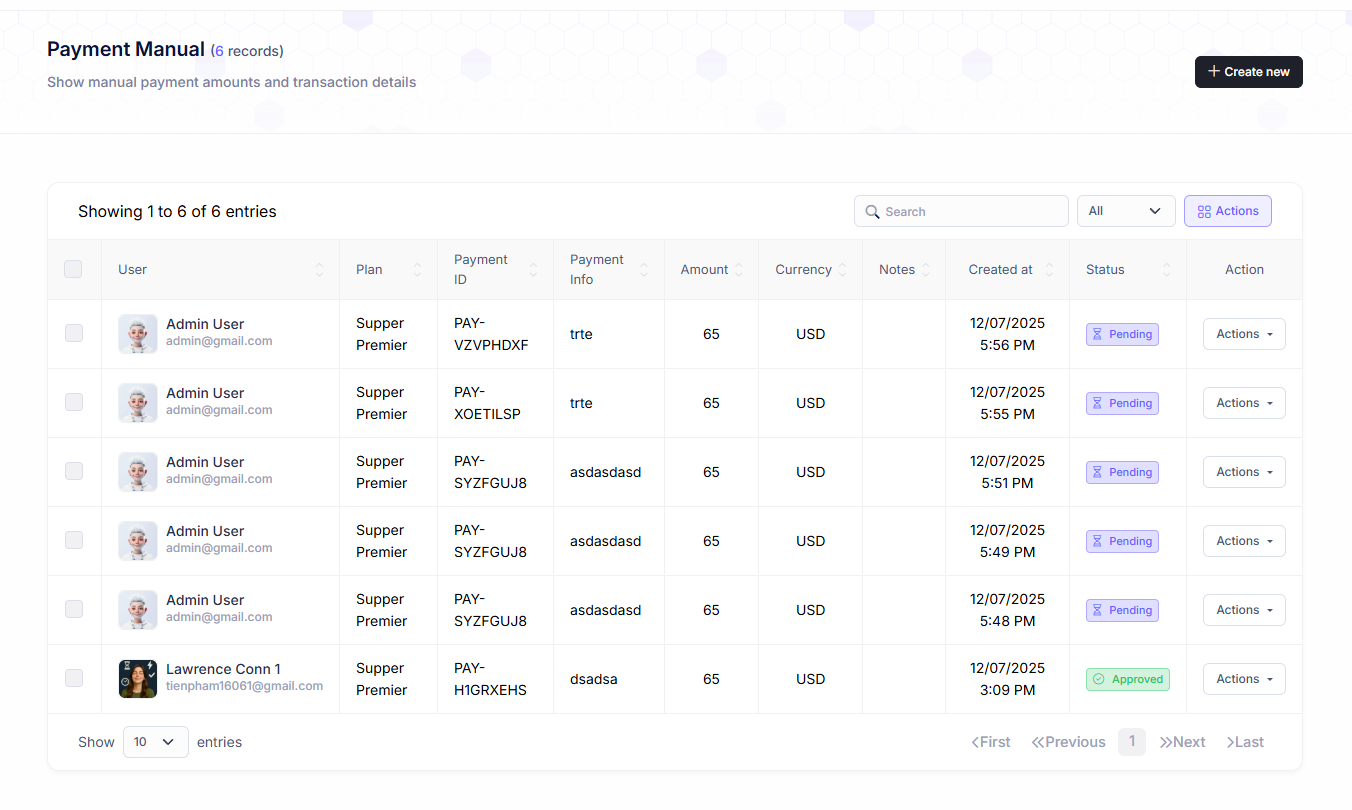Click the Status column sort icon
Image resolution: width=1352 pixels, height=810 pixels.
tap(1166, 270)
